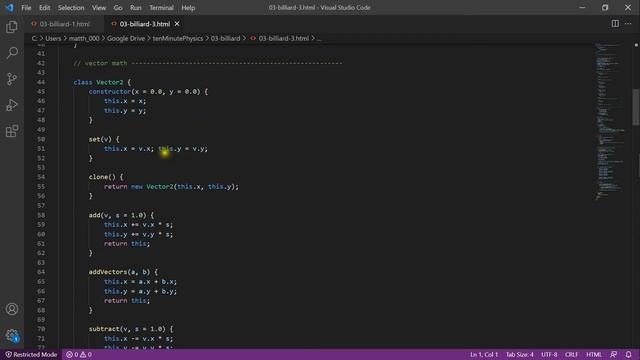Click 'this.x = a.x + b.x;' line

pyautogui.click(x=140, y=282)
